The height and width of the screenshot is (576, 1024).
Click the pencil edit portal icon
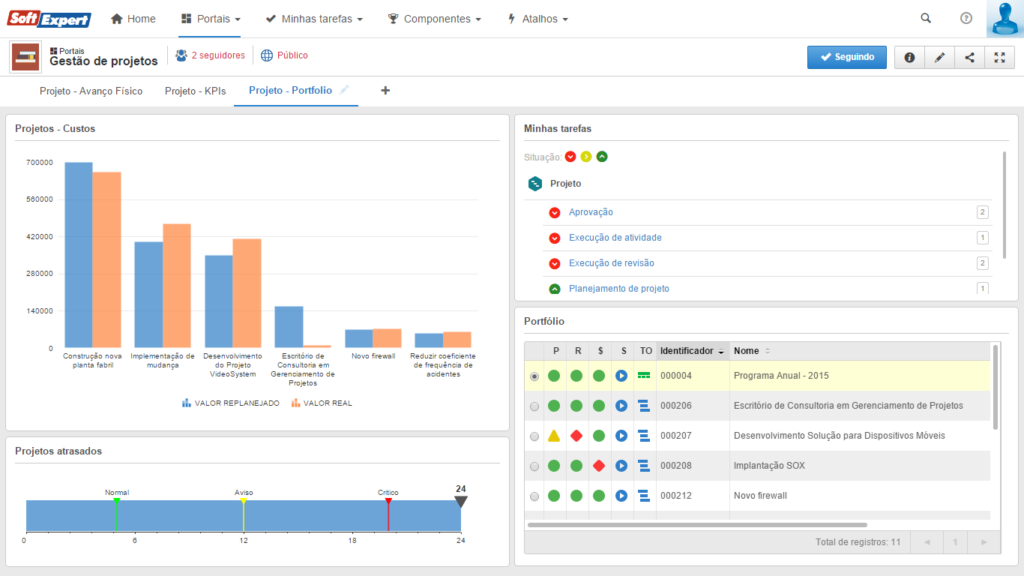click(x=939, y=58)
